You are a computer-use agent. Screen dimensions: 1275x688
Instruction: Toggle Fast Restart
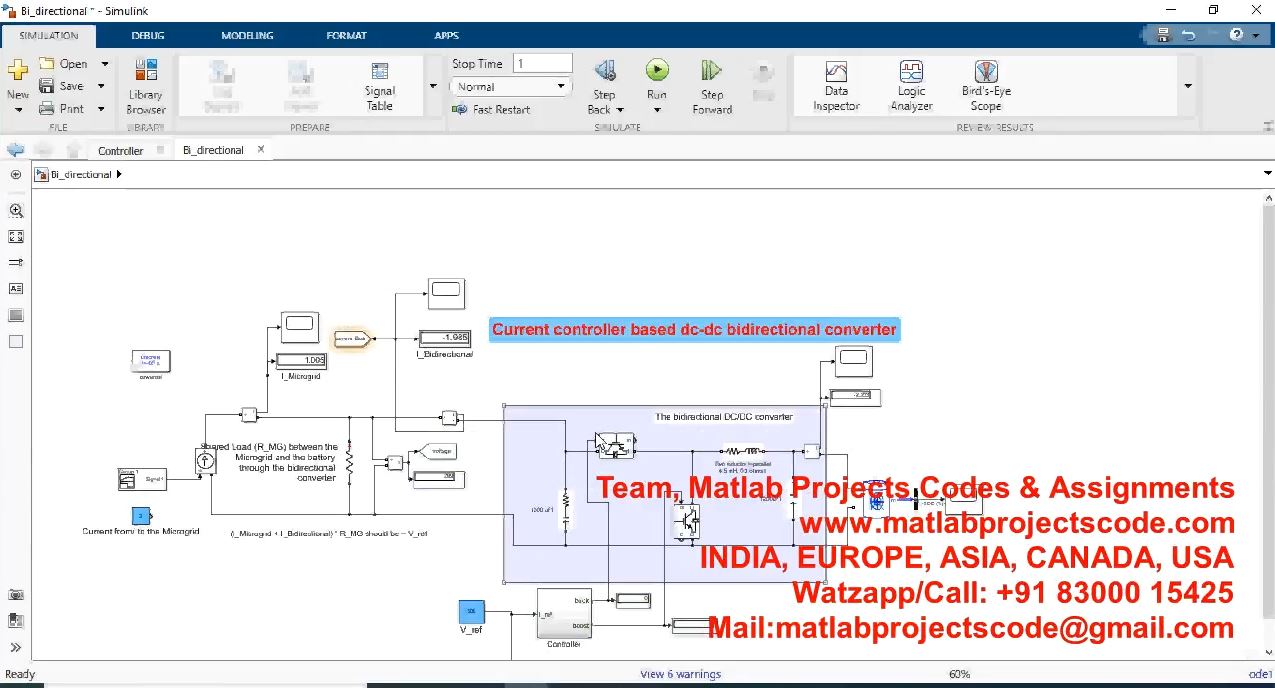click(x=491, y=109)
